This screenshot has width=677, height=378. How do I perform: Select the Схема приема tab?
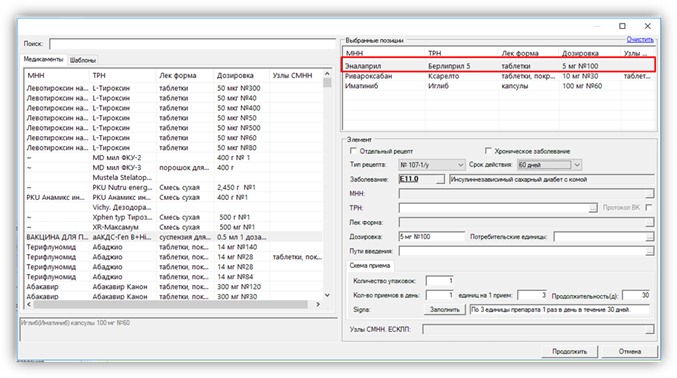pos(370,266)
